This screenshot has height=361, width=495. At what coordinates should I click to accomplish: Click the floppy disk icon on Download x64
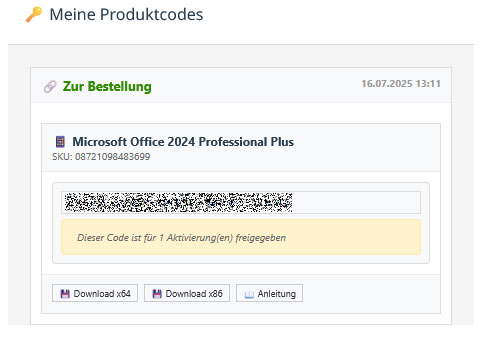[x=65, y=294]
